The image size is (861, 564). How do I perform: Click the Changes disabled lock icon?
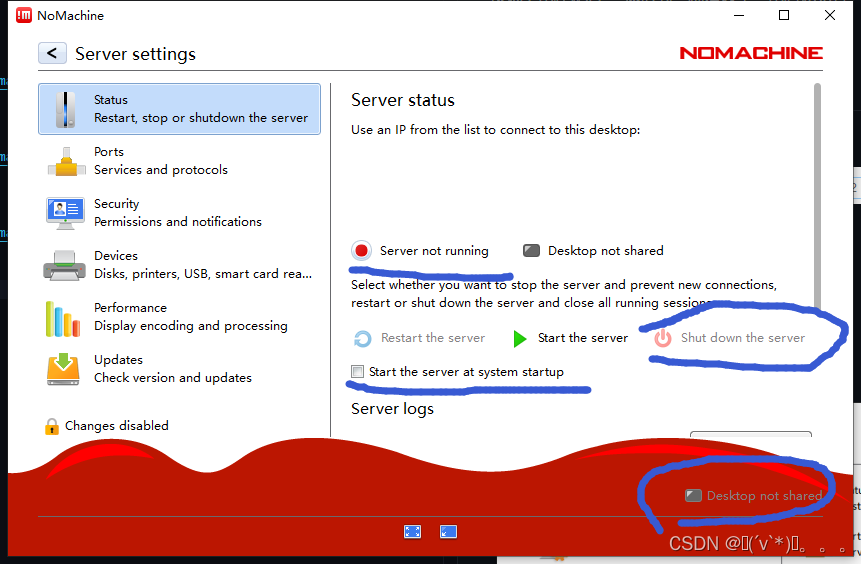(x=52, y=426)
